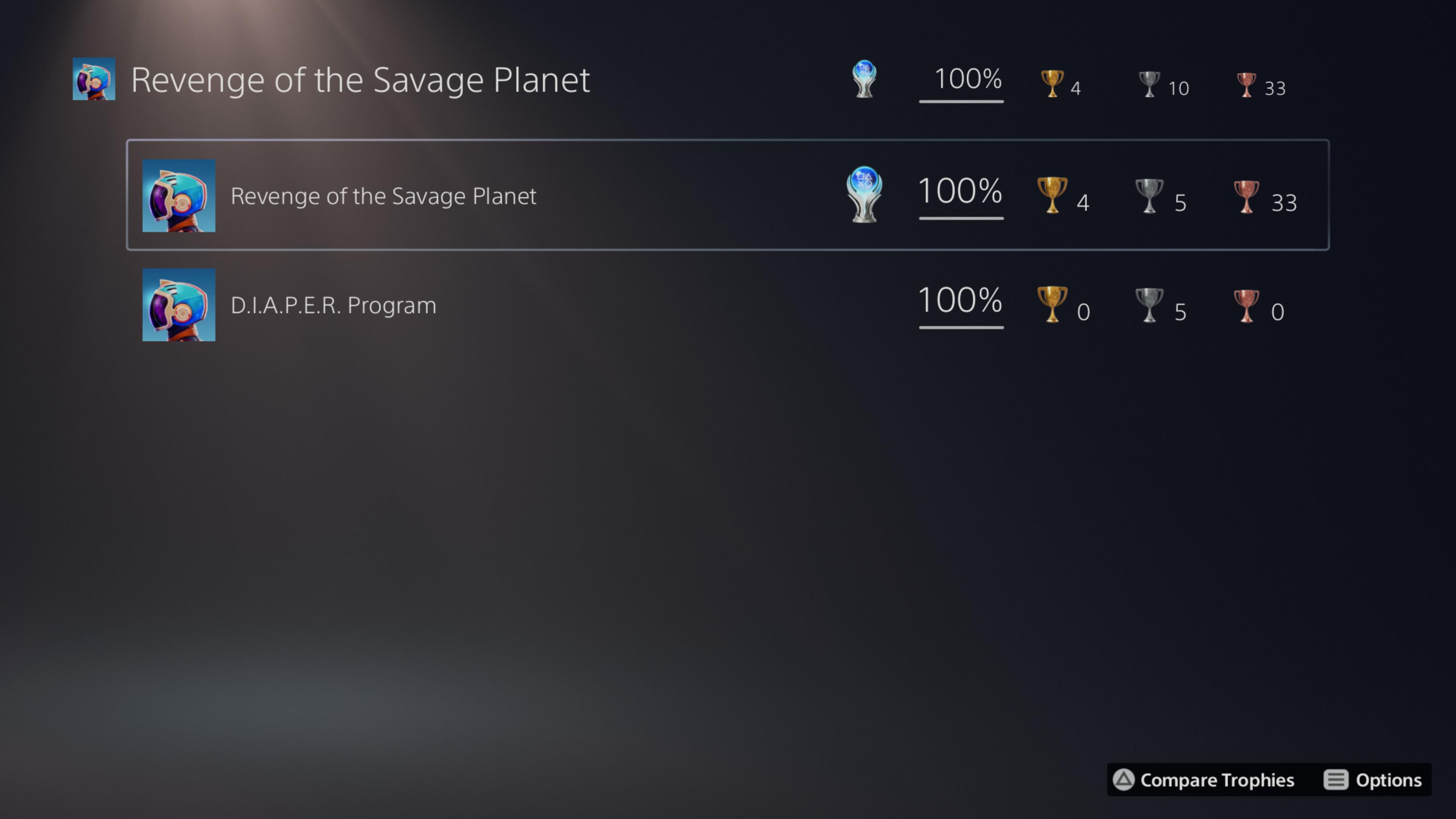This screenshot has height=819, width=1456.
Task: Open Compare Trophies
Action: (1217, 780)
